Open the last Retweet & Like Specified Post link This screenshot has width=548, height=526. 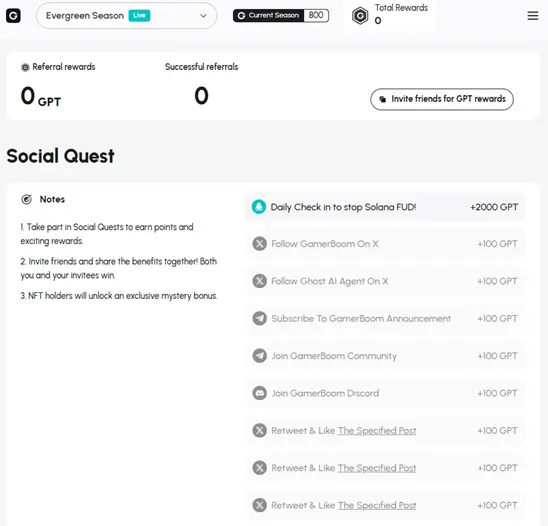[377, 505]
